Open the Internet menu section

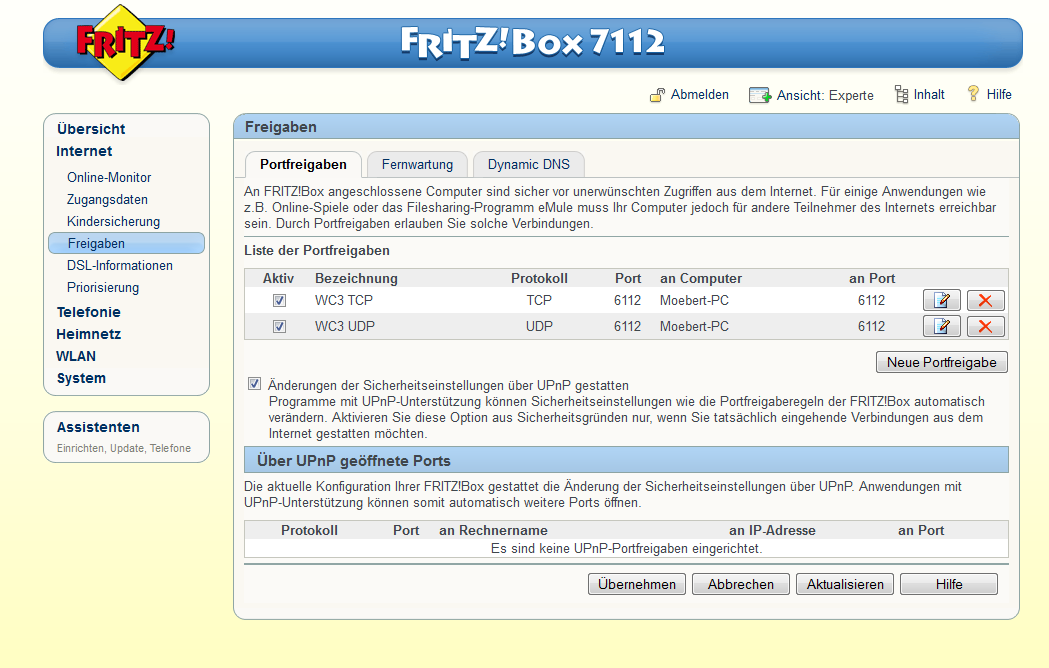(x=84, y=151)
